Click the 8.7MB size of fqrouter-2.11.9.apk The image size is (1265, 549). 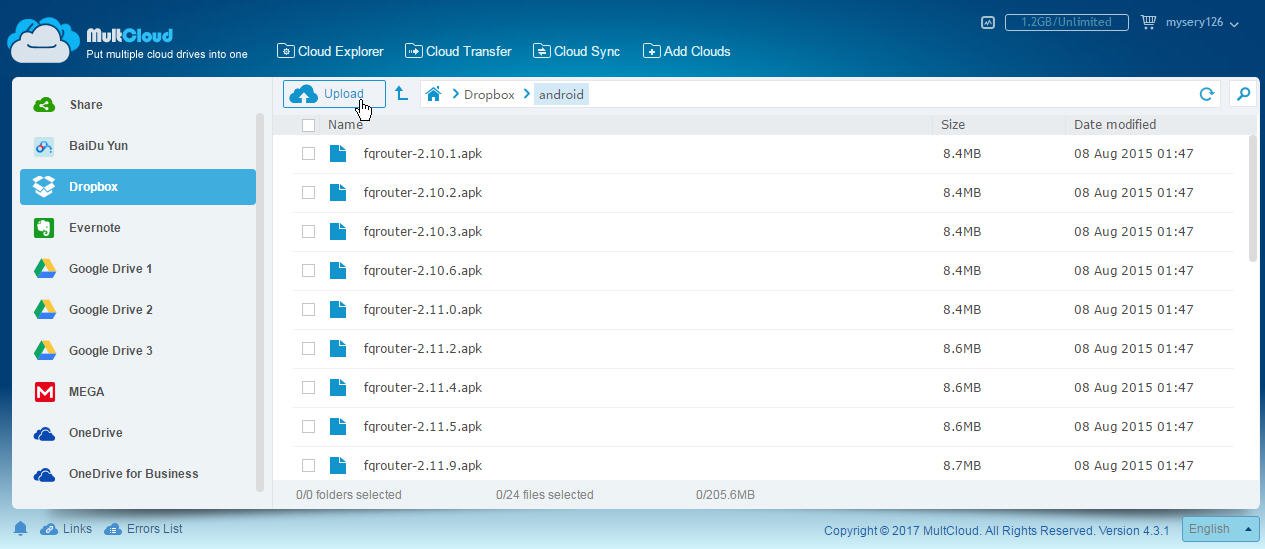[x=962, y=465]
